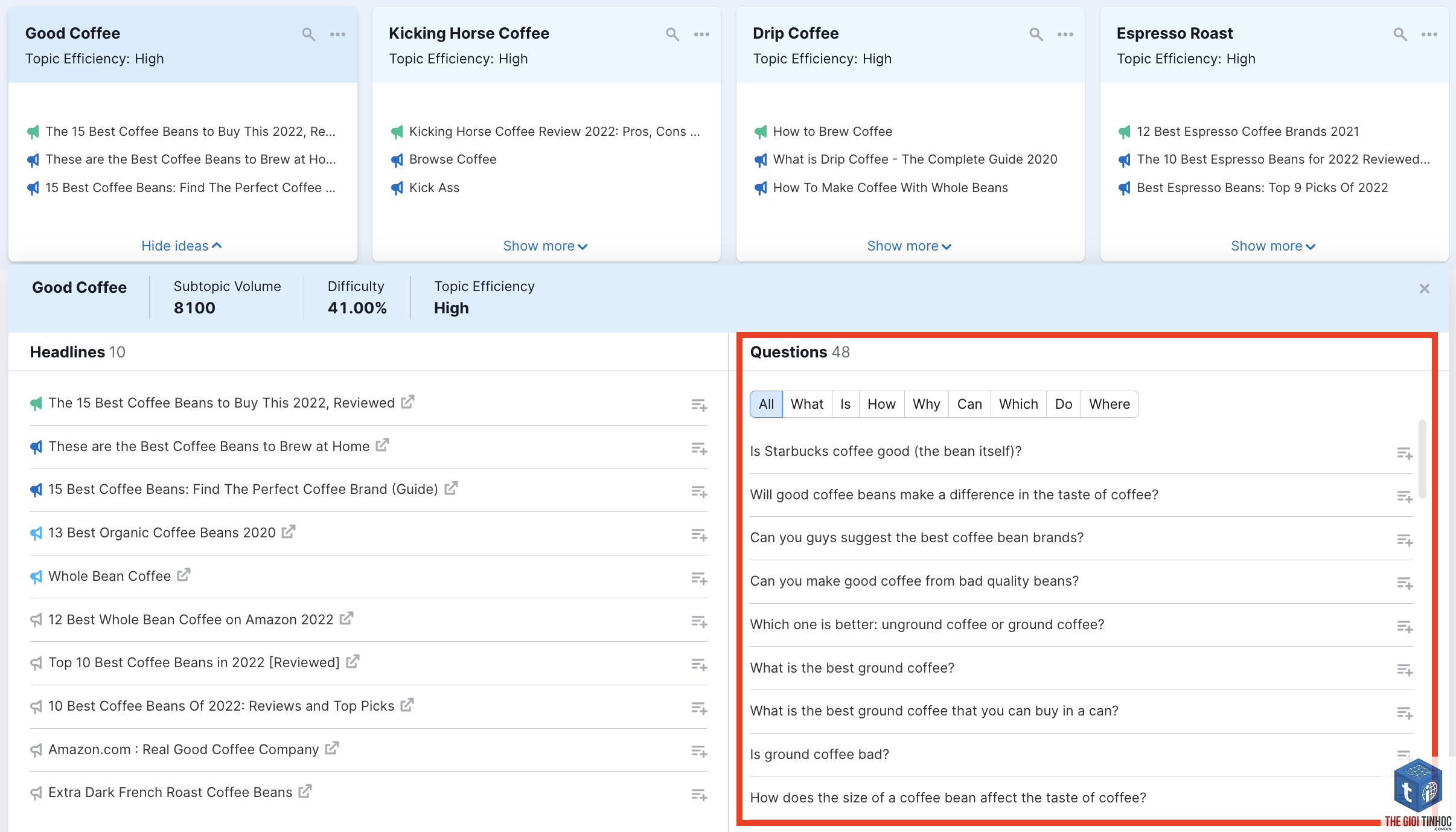Click the search icon on Kicking Horse Coffee card
The image size is (1456, 832).
672,34
